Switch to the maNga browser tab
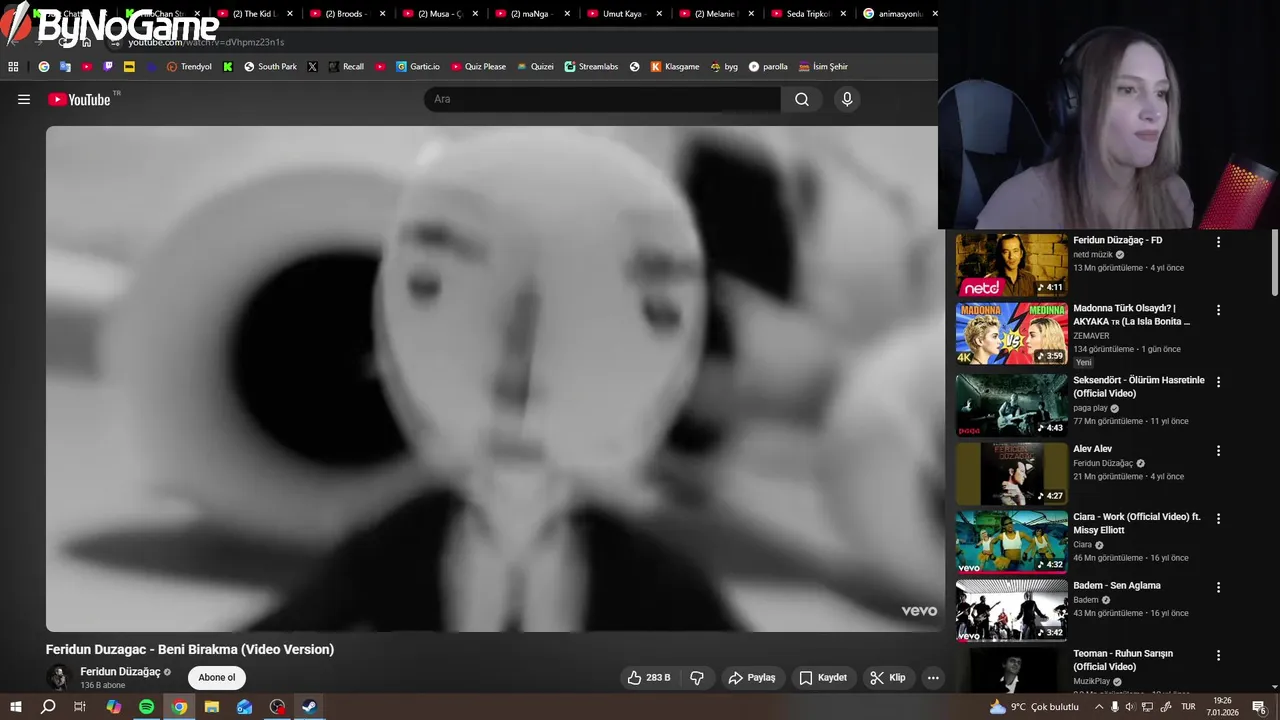This screenshot has height=720, width=1280. (x=530, y=14)
